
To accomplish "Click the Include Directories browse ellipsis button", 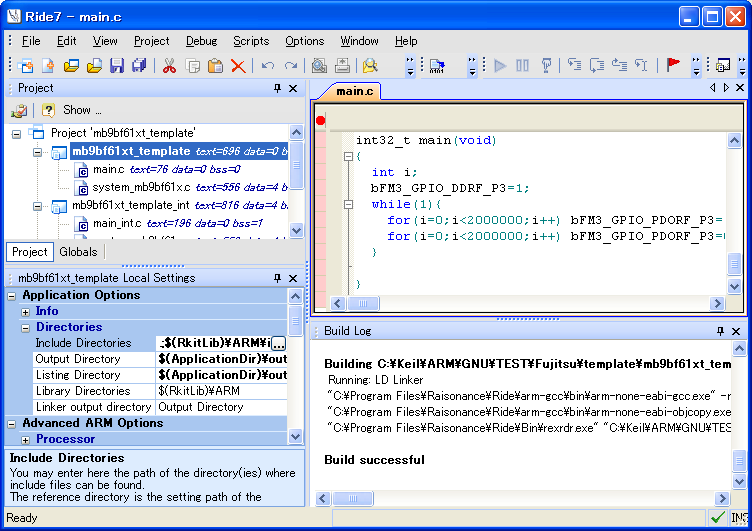I will [x=279, y=343].
